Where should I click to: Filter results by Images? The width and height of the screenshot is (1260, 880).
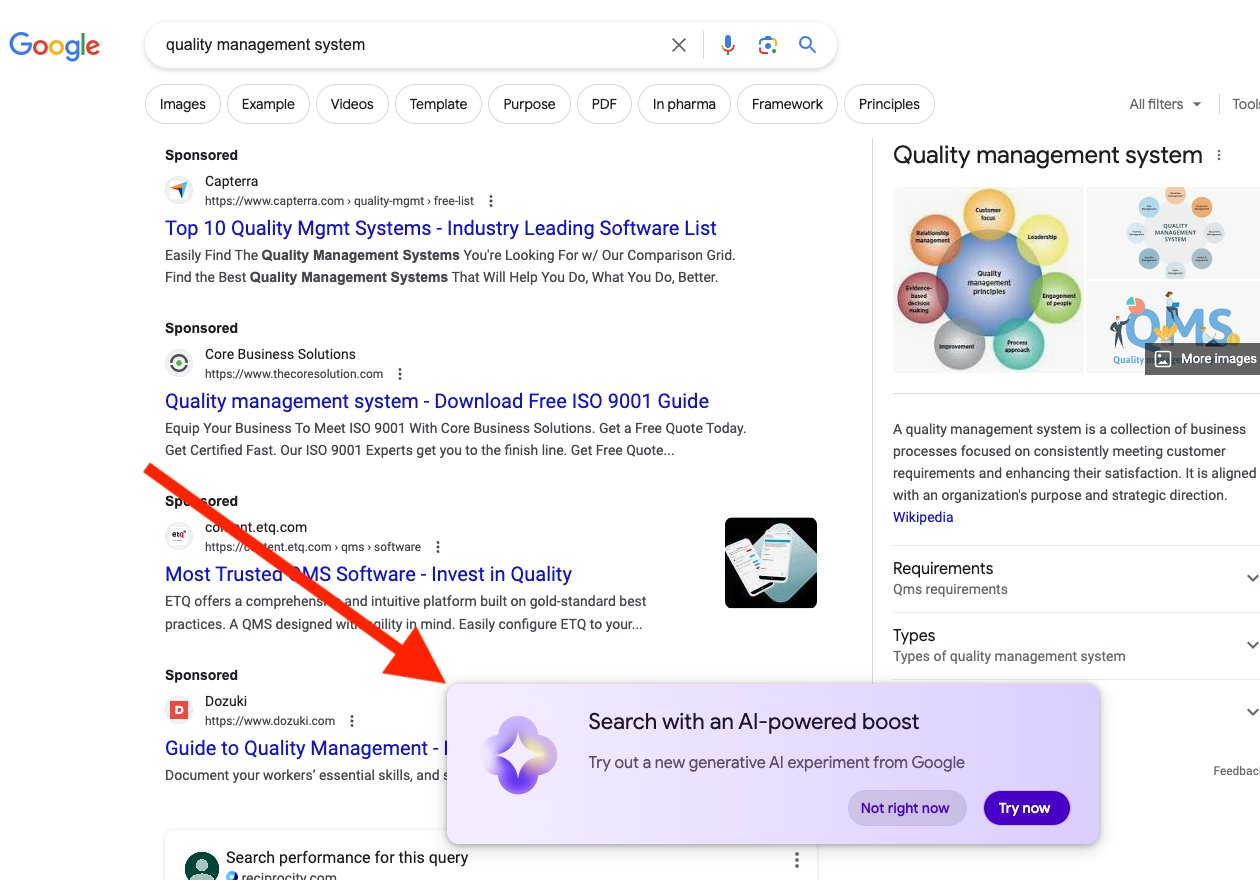pyautogui.click(x=183, y=104)
